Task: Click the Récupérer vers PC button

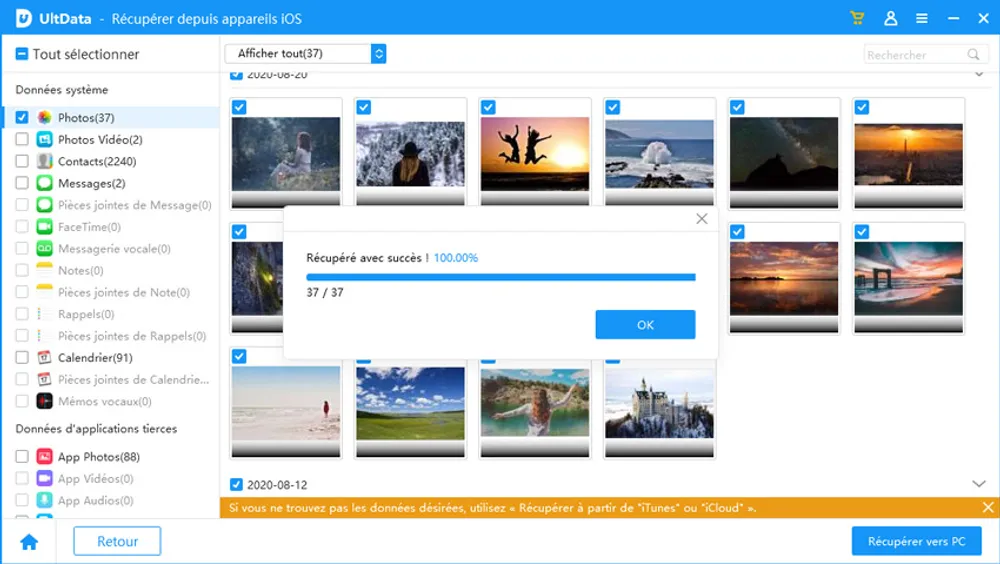Action: click(916, 541)
